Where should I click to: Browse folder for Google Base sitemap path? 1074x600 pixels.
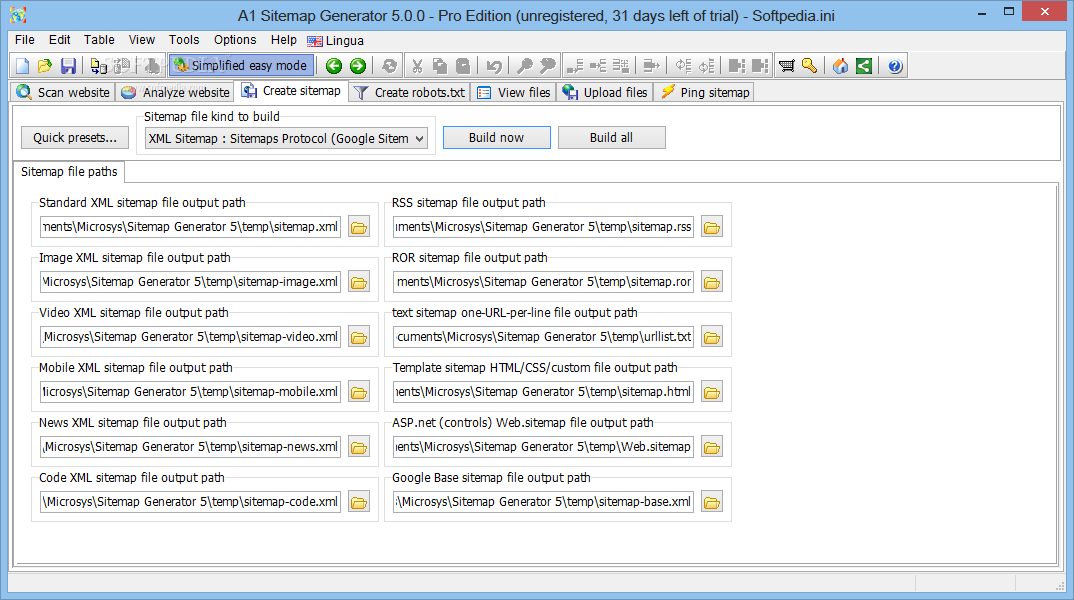click(712, 502)
